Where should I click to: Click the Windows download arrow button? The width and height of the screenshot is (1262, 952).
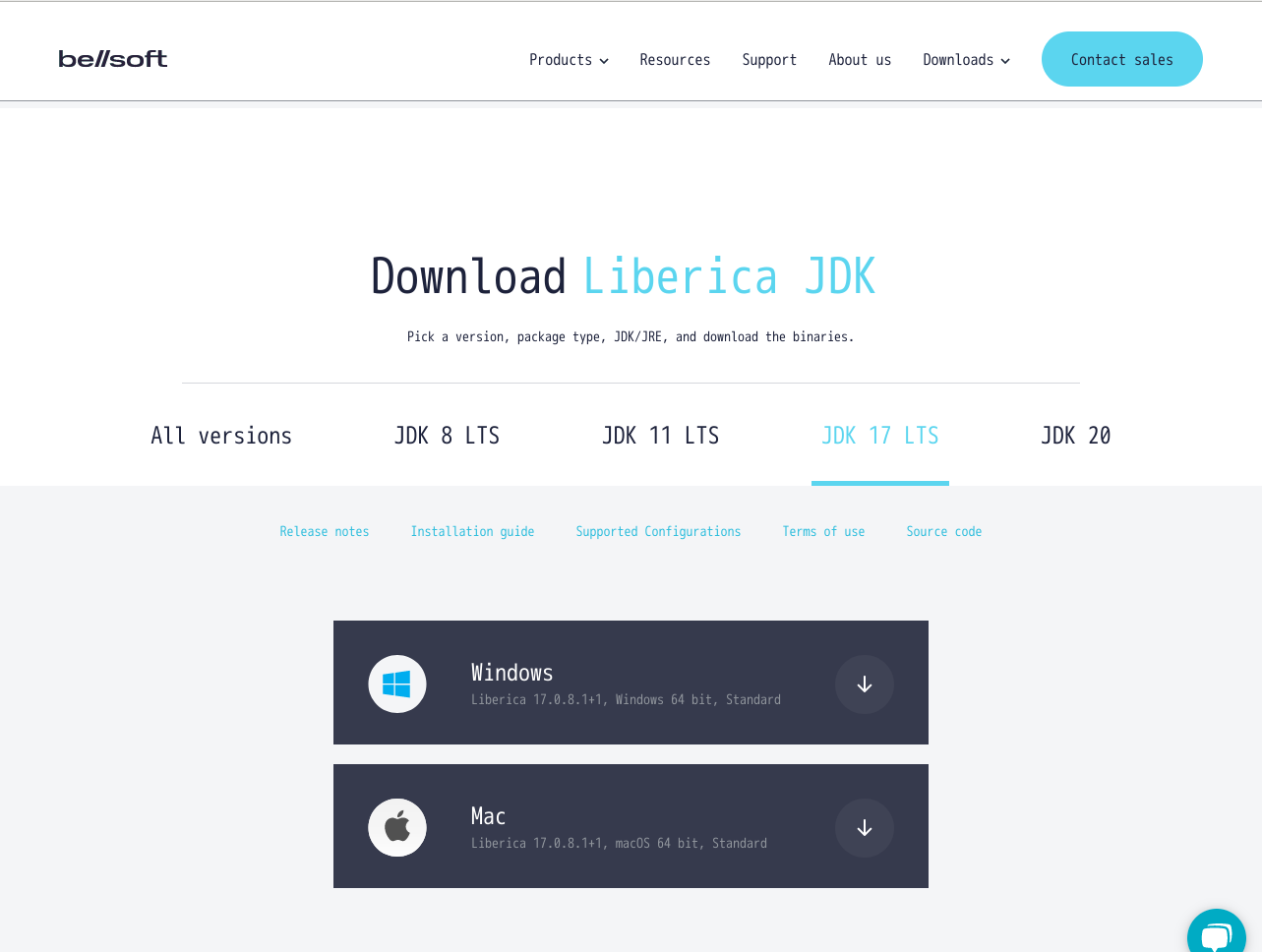pos(864,684)
